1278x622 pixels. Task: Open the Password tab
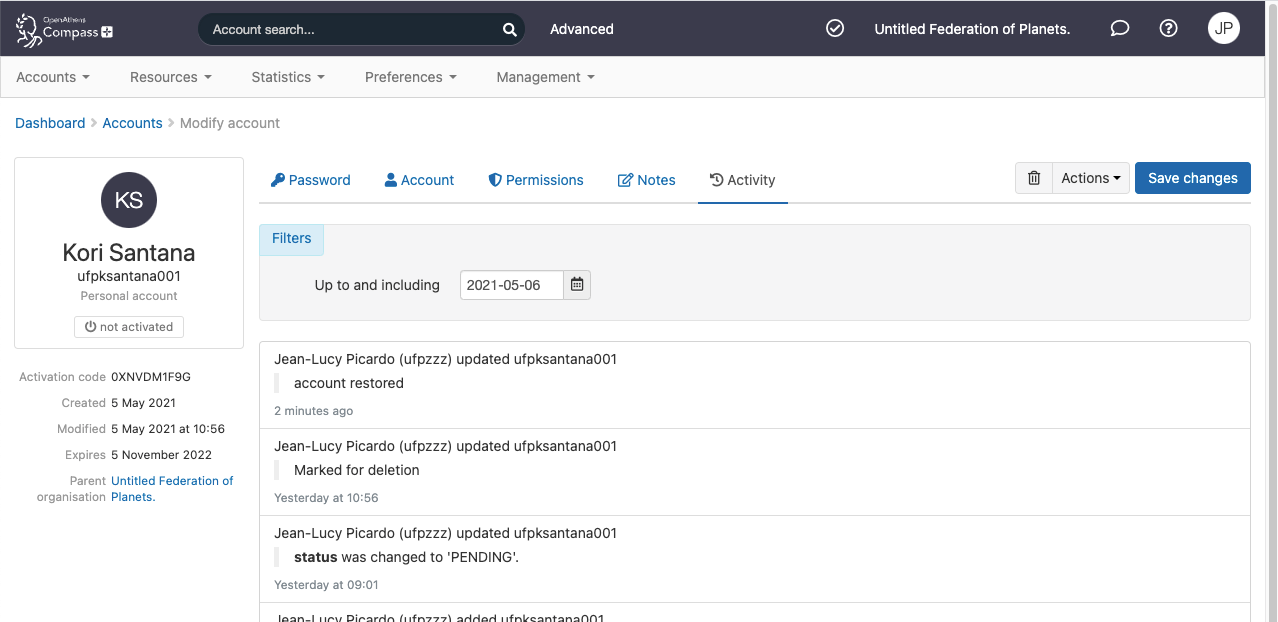click(310, 180)
